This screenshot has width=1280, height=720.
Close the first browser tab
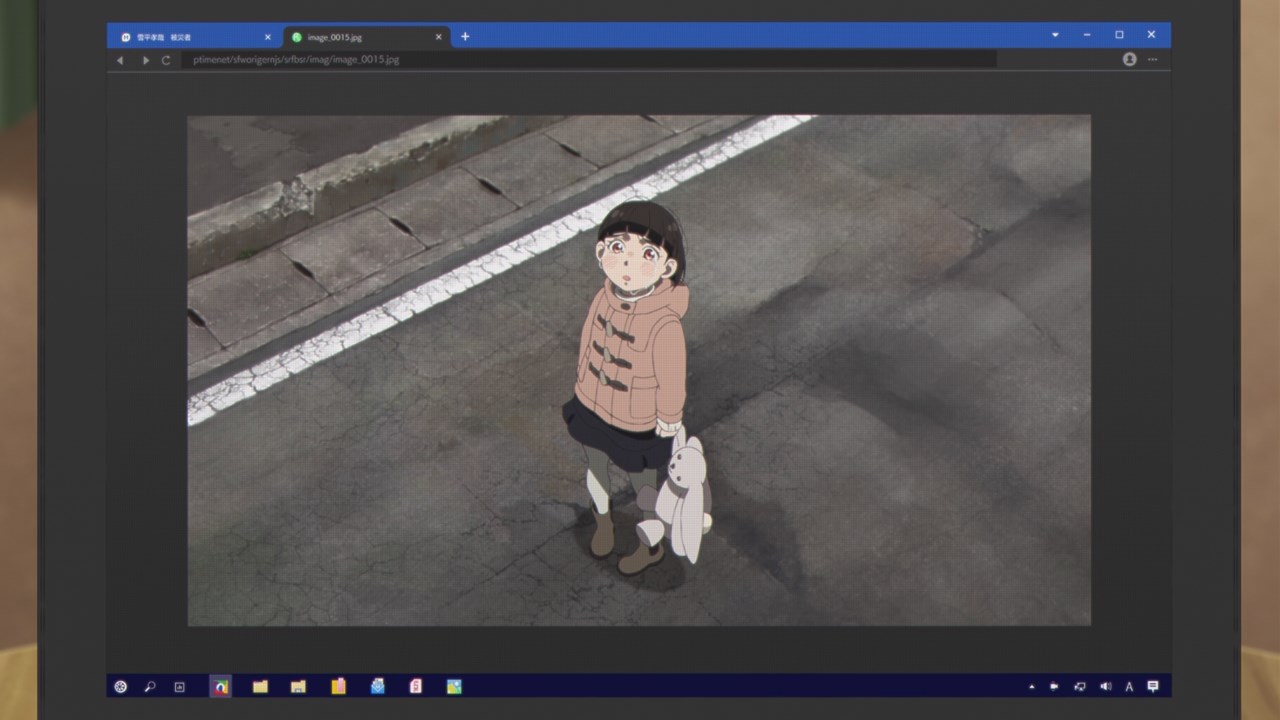tap(267, 37)
